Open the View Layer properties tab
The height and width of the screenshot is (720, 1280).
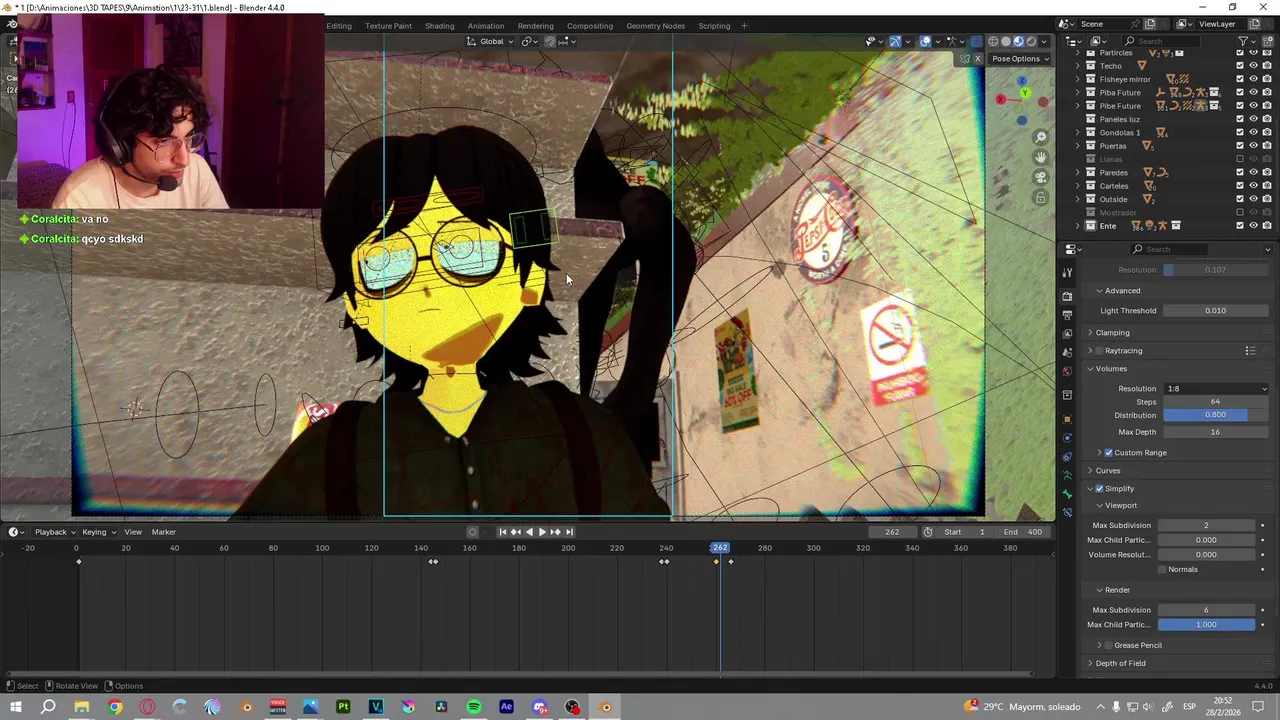pos(1067,333)
